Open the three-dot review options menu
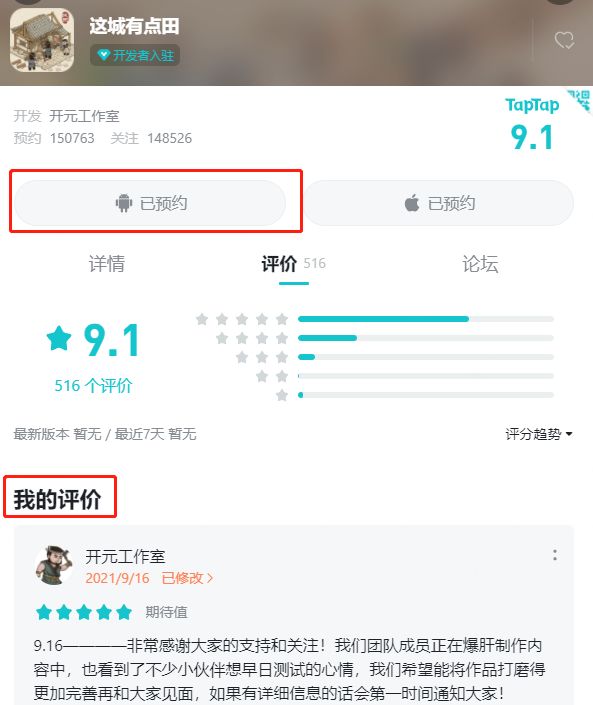This screenshot has width=593, height=705. [555, 555]
